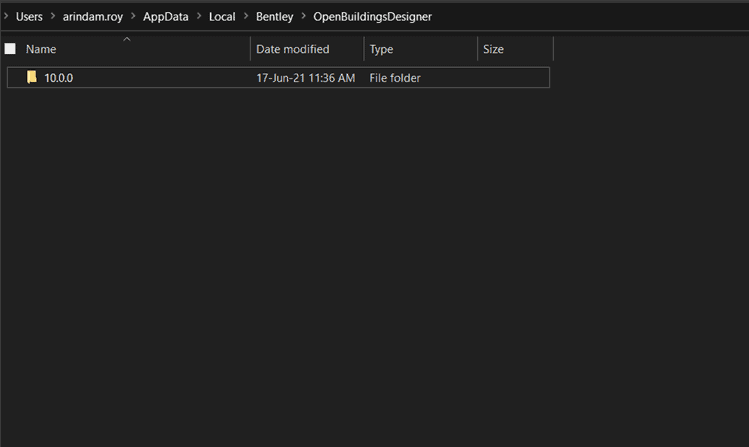The image size is (749, 447).
Task: Navigate to arindam.roy breadcrumb segment
Action: coord(92,17)
